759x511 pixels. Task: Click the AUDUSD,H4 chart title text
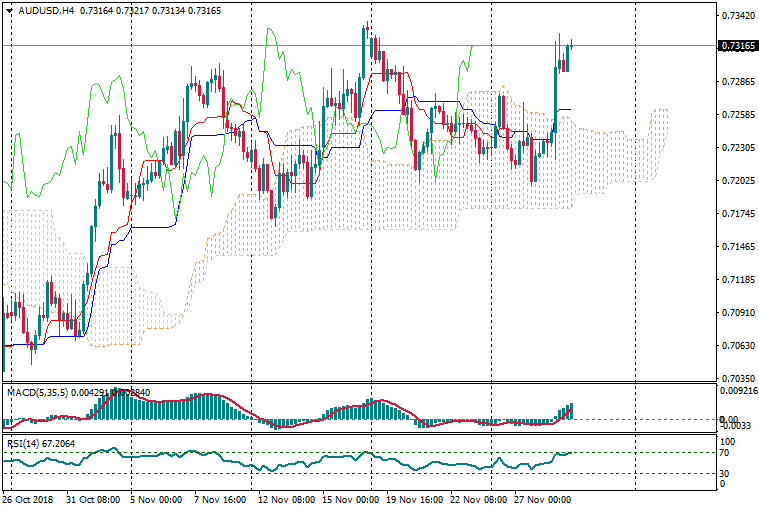coord(46,11)
